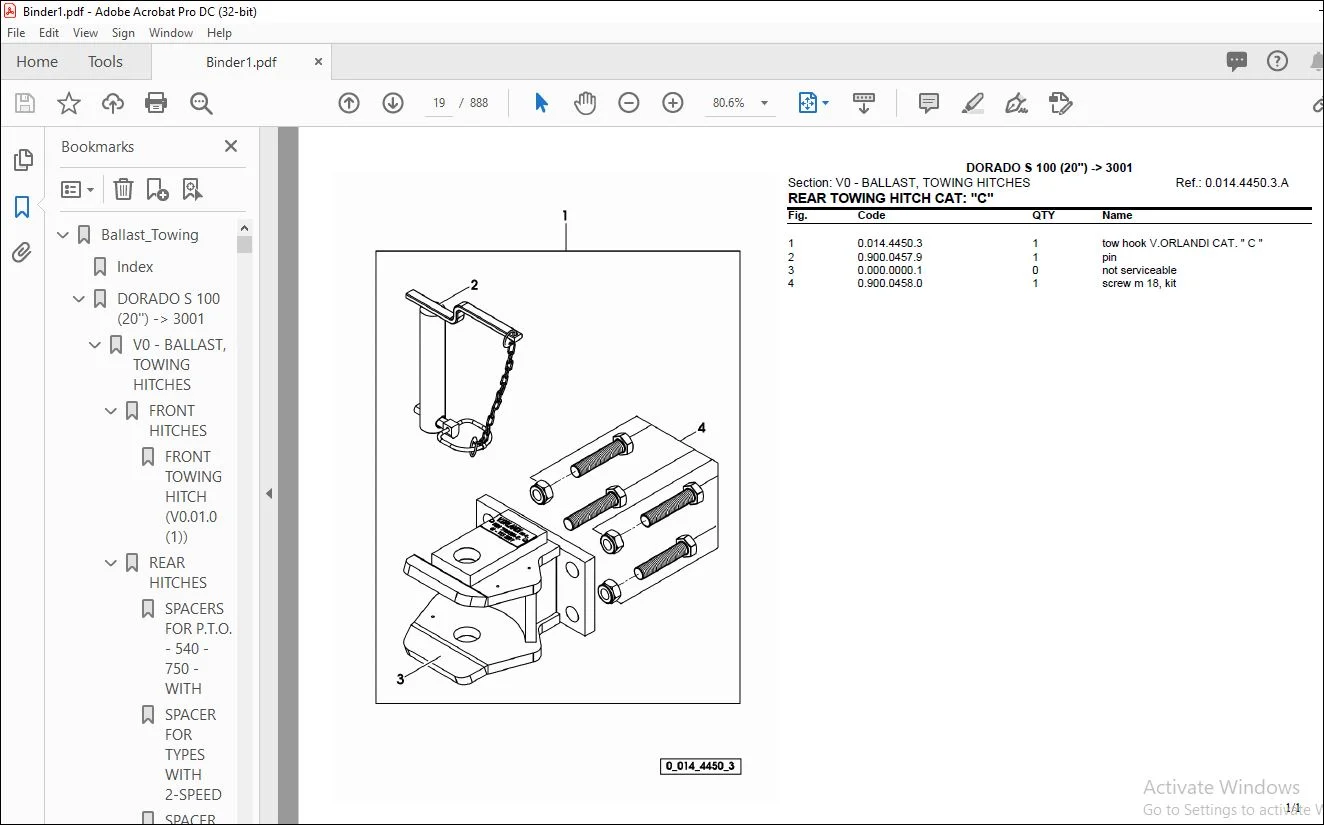
Task: Select the highlight text pen tool
Action: [x=973, y=103]
